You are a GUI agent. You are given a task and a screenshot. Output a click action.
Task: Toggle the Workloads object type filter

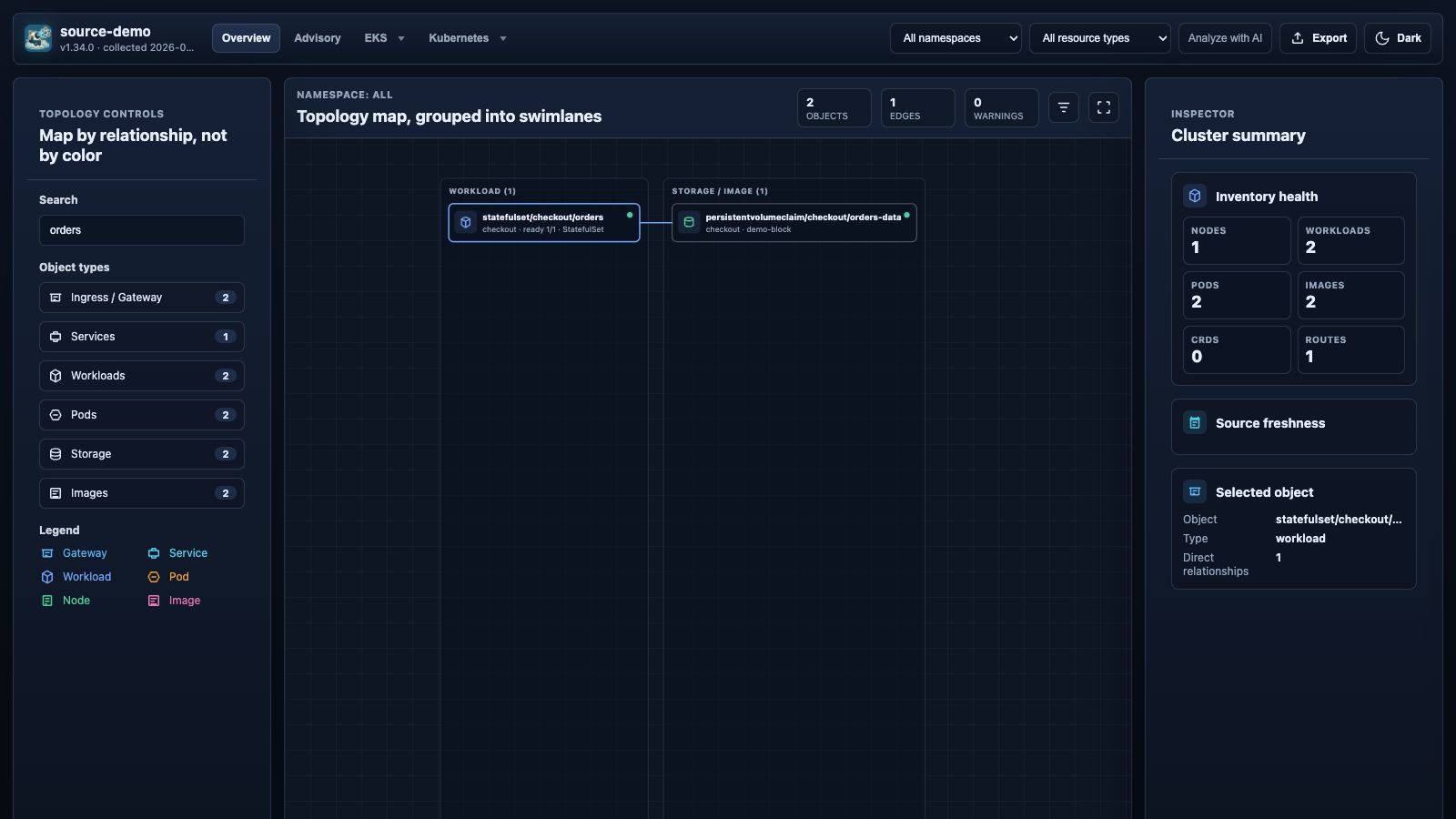(142, 376)
